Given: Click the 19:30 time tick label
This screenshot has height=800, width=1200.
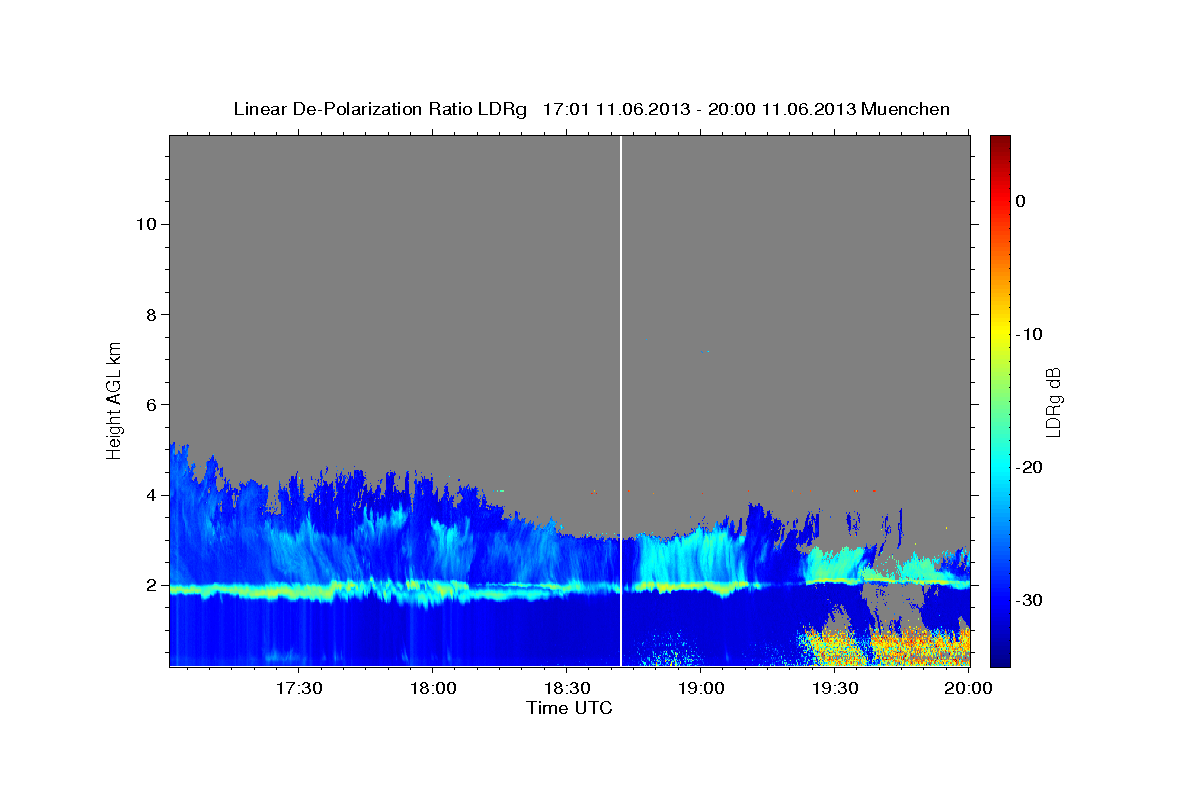Looking at the screenshot, I should tap(834, 688).
